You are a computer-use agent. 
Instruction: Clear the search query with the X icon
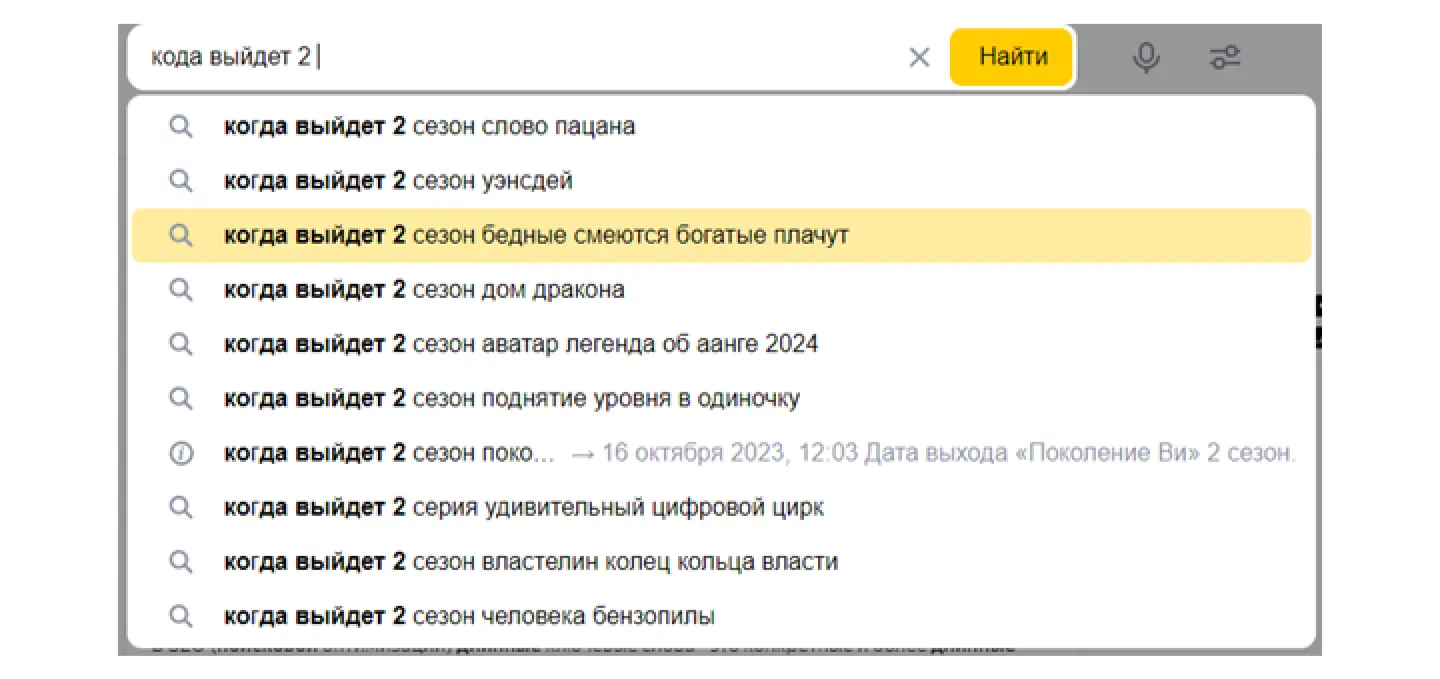(x=919, y=58)
